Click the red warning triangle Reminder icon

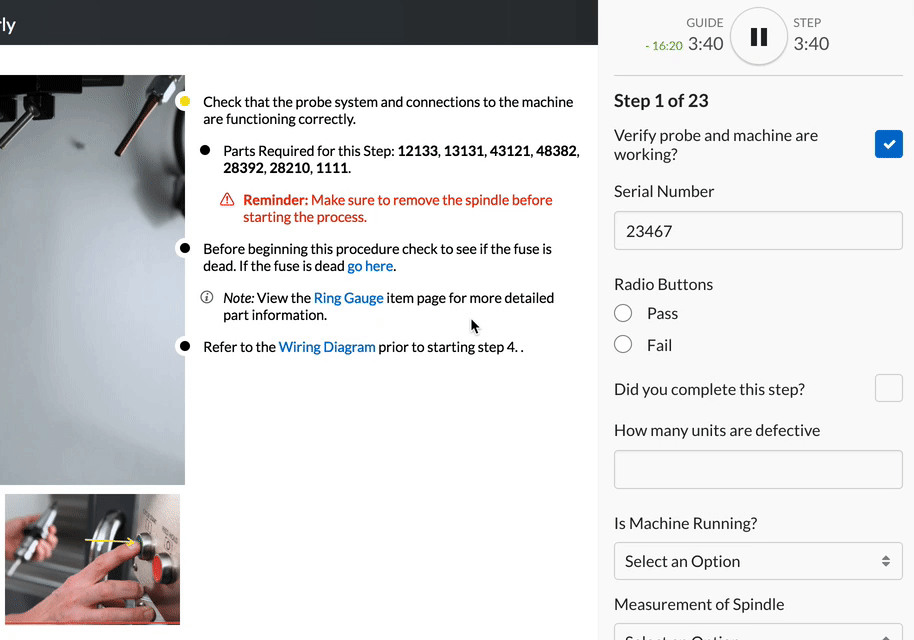(x=227, y=200)
